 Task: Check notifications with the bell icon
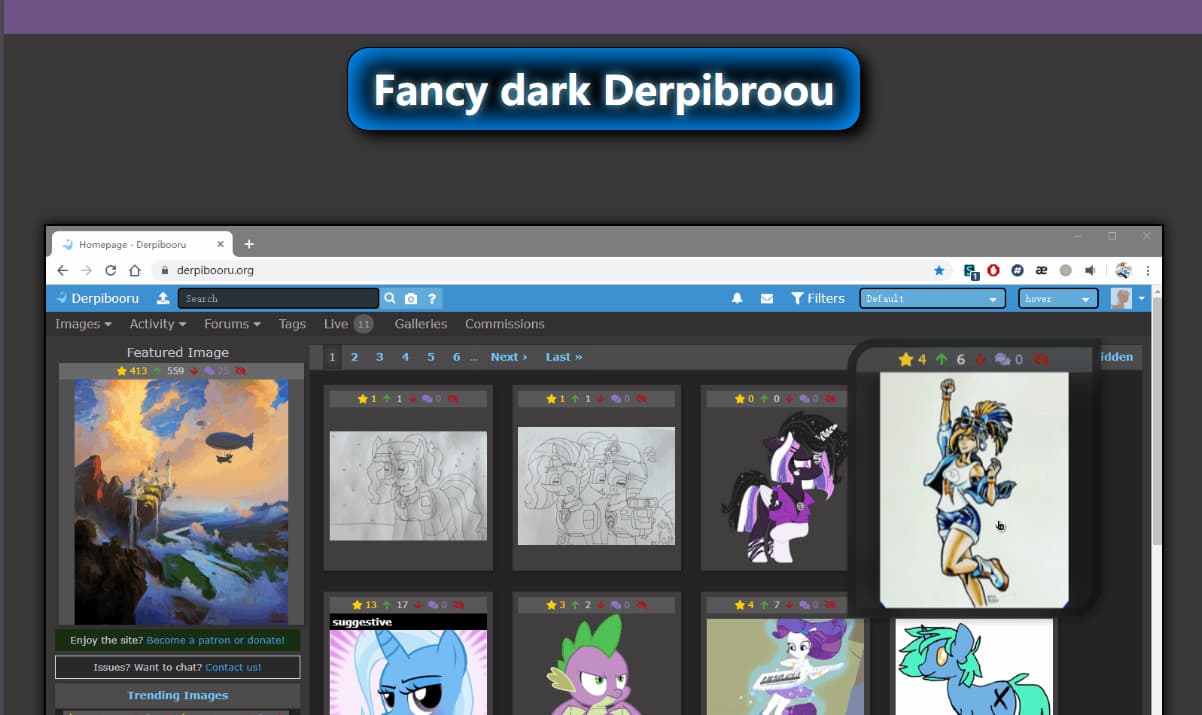pos(737,298)
